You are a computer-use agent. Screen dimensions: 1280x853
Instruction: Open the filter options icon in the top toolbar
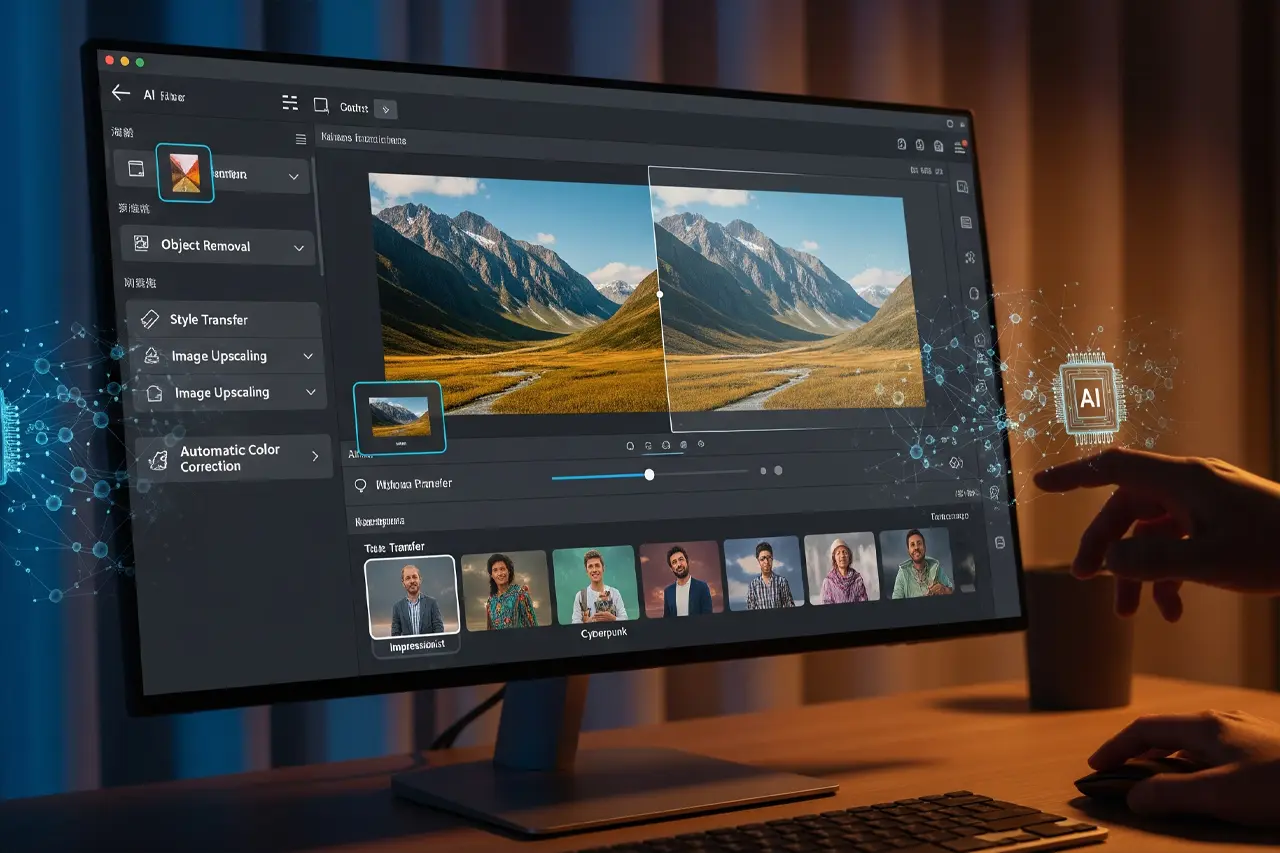click(290, 102)
